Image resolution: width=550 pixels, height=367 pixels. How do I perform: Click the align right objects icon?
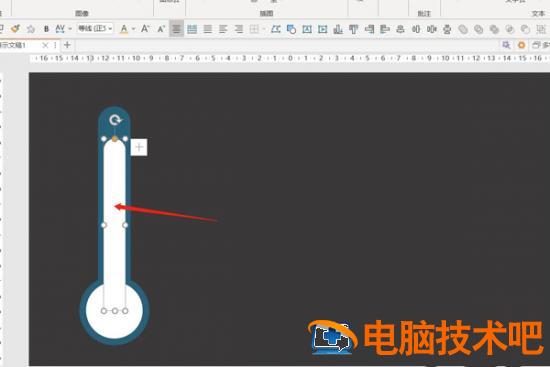369,29
